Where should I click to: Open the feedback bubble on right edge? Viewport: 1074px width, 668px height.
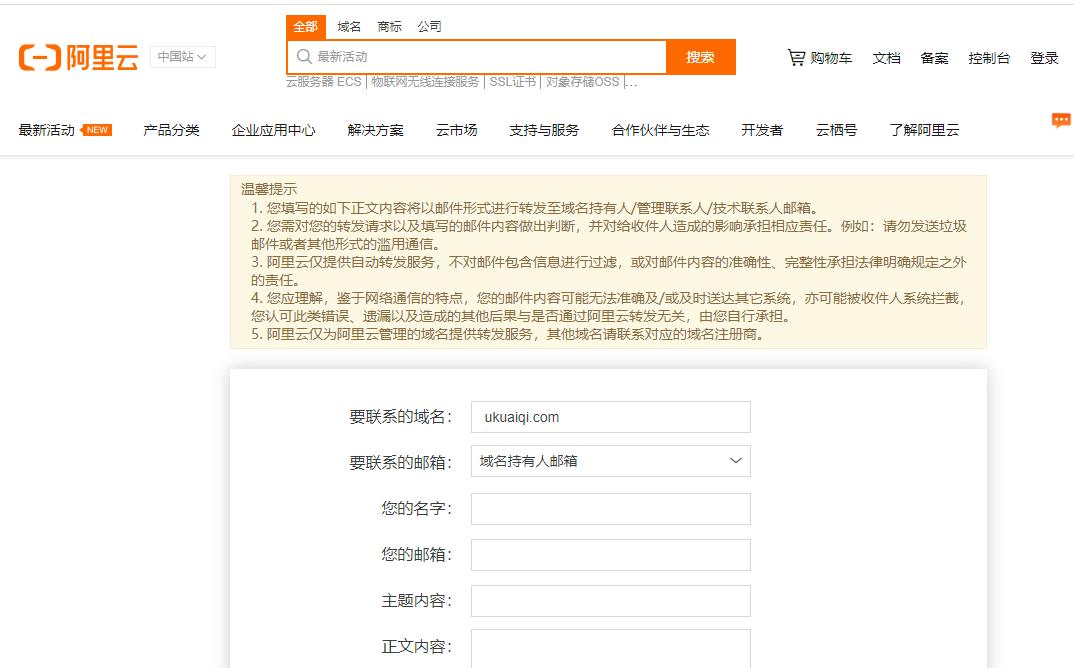pyautogui.click(x=1062, y=120)
